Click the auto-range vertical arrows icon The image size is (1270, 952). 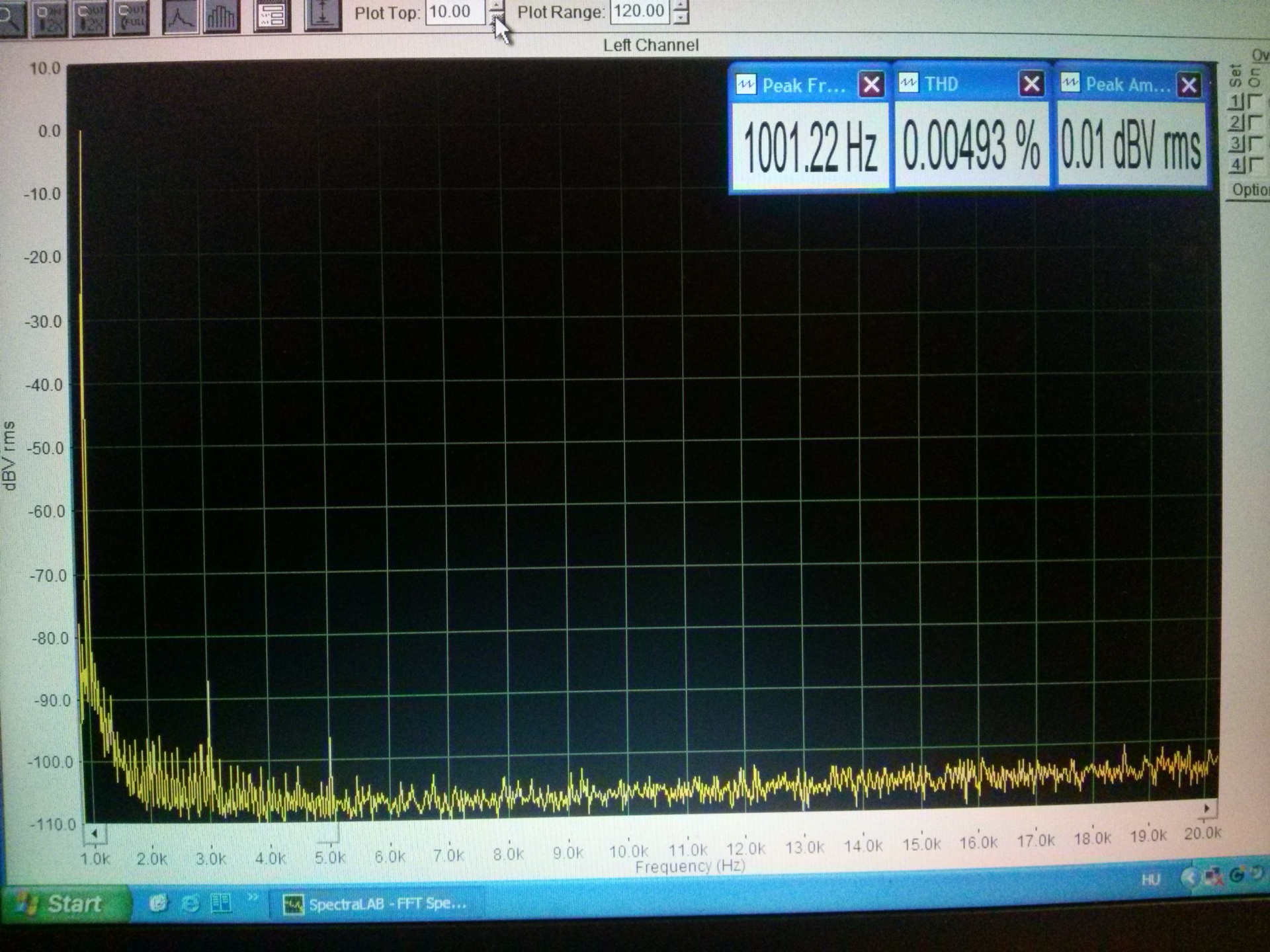(322, 15)
